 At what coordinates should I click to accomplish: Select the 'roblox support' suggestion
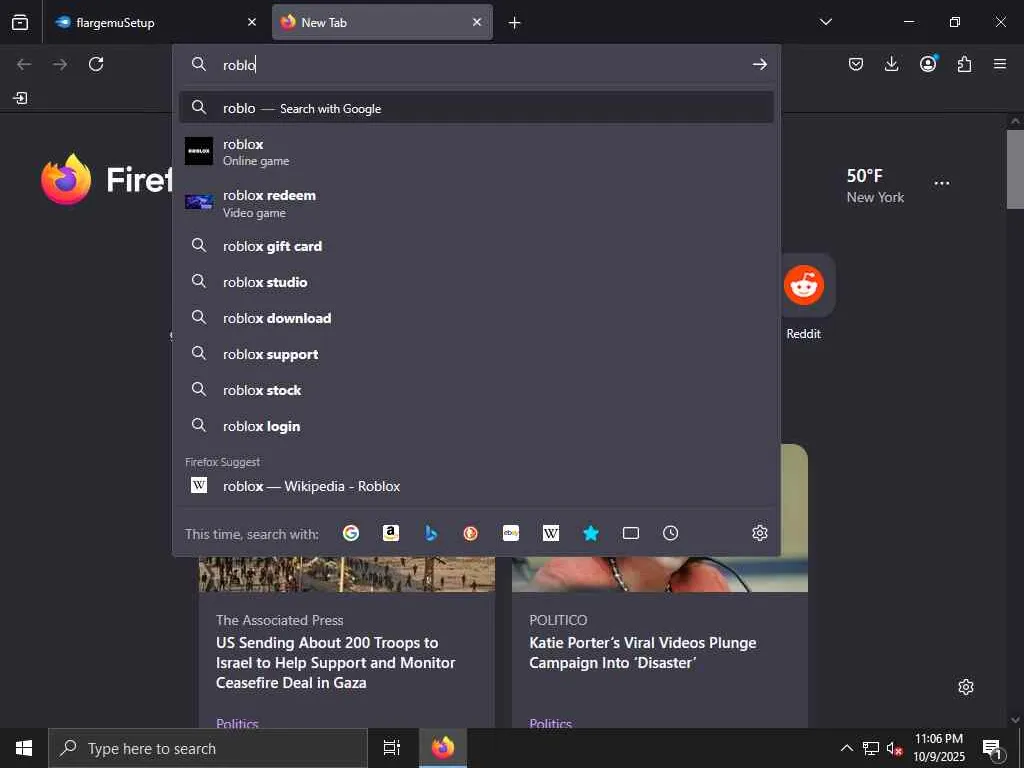[476, 354]
